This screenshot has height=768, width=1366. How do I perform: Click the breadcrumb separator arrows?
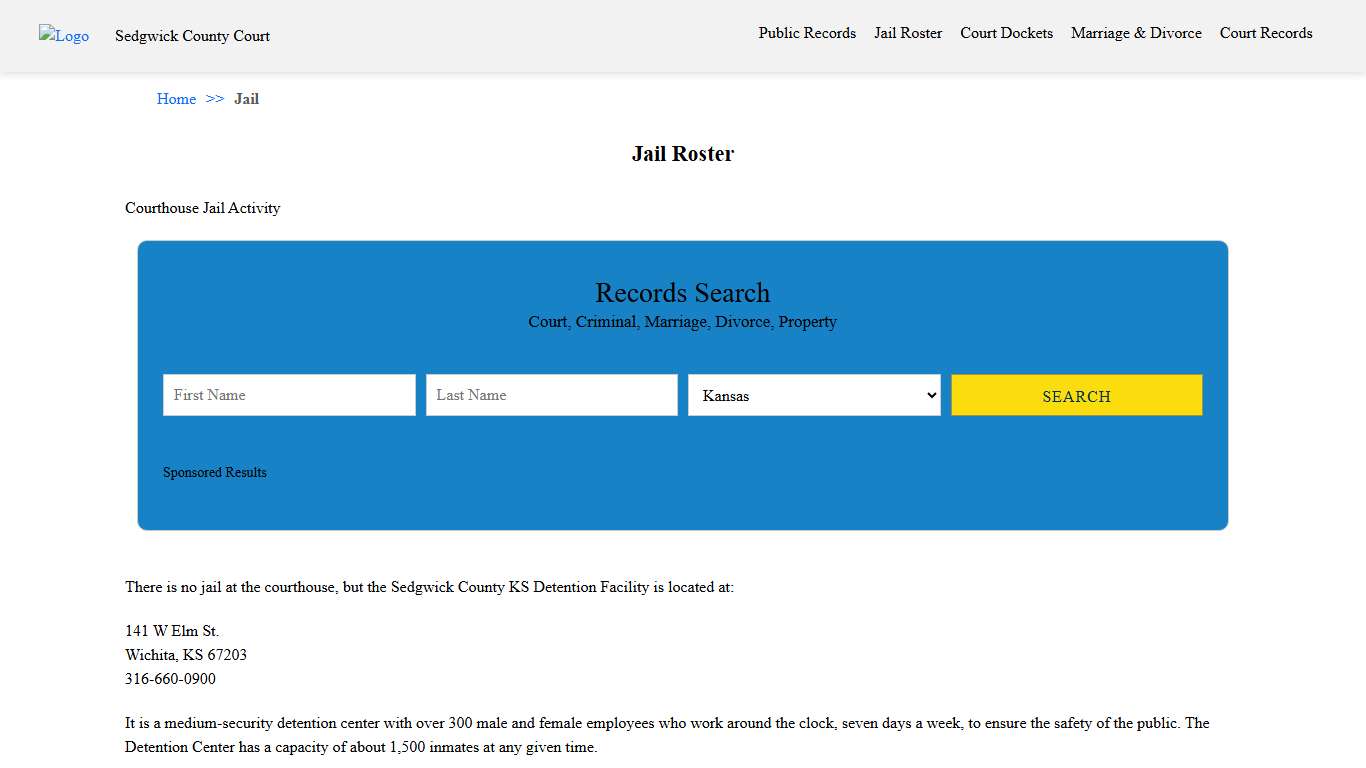(x=215, y=99)
